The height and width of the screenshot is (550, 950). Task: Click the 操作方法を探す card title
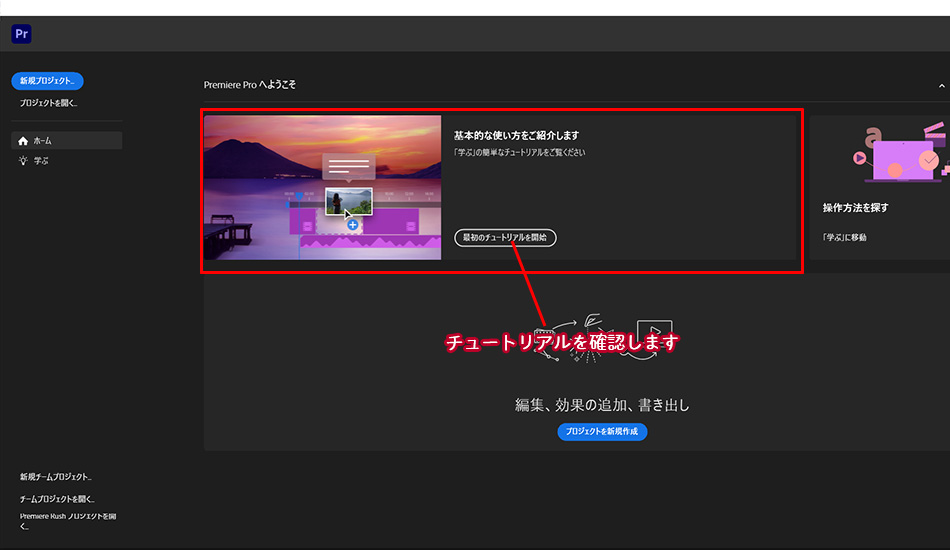point(855,208)
